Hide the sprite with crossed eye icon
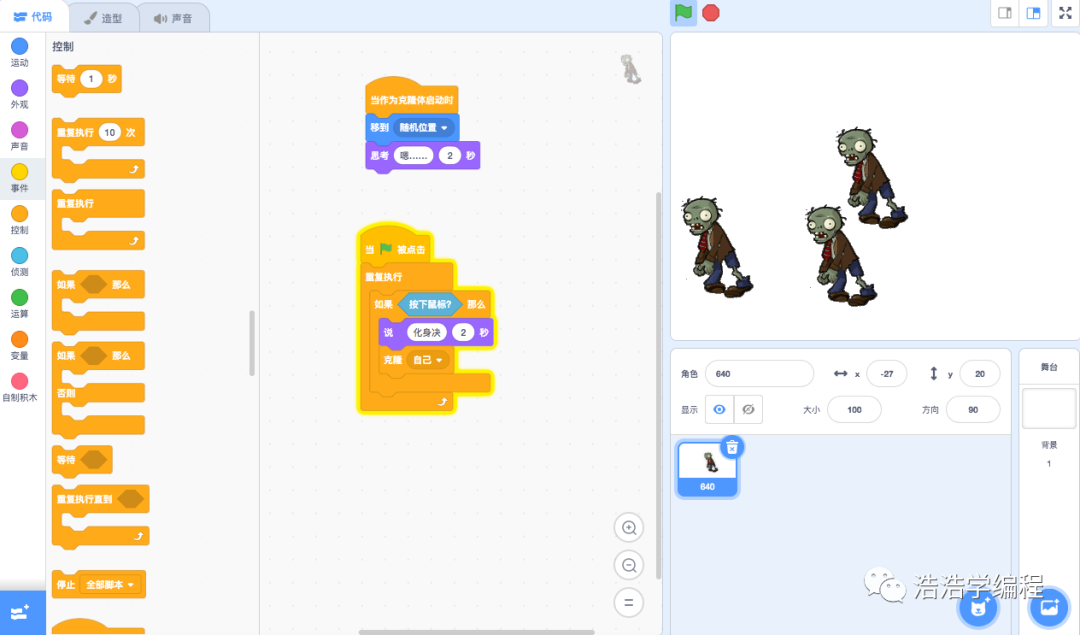 (748, 409)
